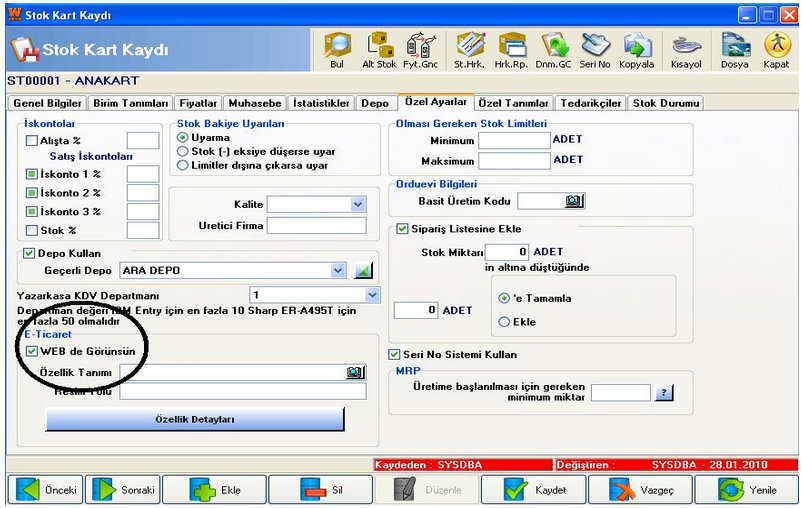
Task: Select the 'e Tamamla radio option
Action: coord(504,298)
